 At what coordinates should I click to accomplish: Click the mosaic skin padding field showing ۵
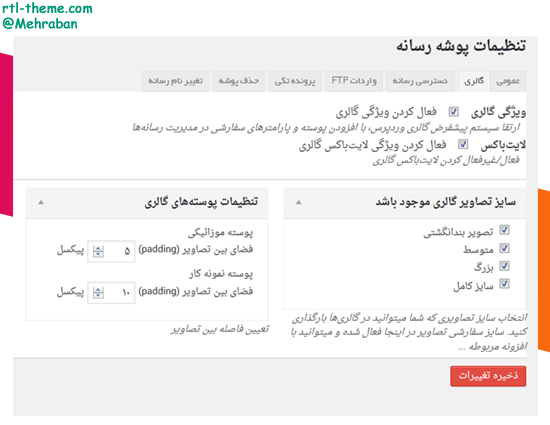click(111, 251)
